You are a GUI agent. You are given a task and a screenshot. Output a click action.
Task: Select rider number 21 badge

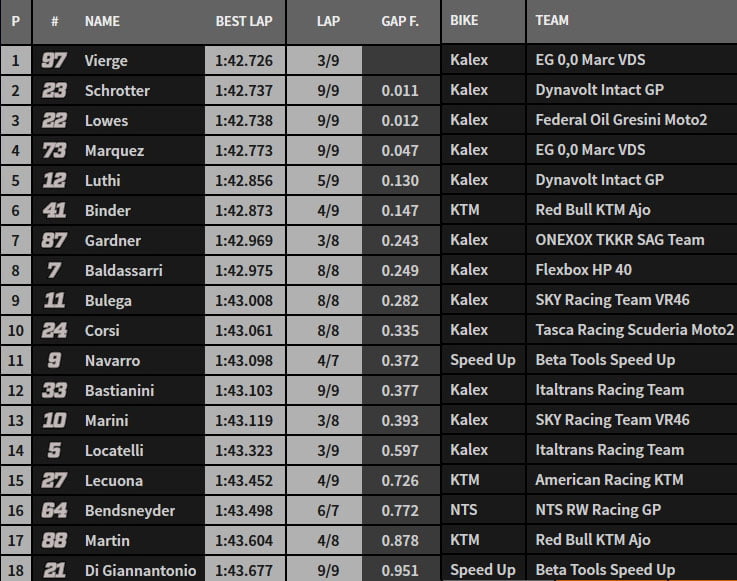tap(55, 570)
